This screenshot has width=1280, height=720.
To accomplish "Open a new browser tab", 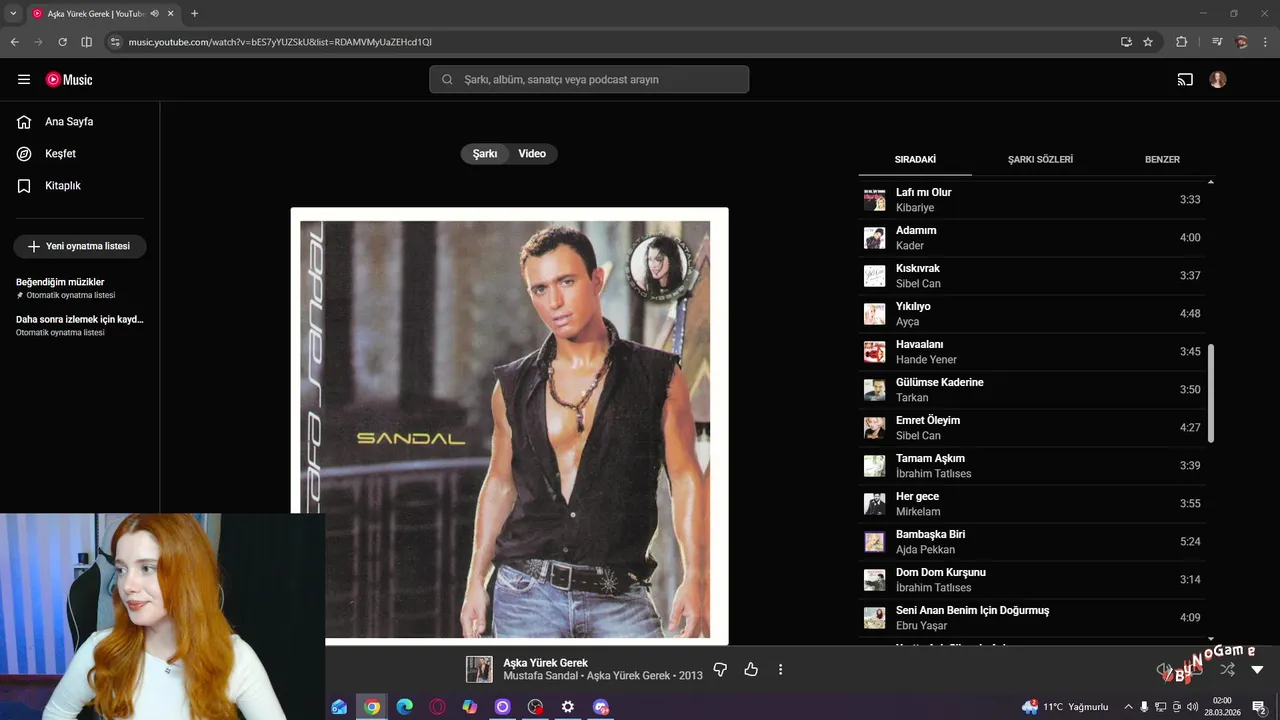I will tap(194, 14).
